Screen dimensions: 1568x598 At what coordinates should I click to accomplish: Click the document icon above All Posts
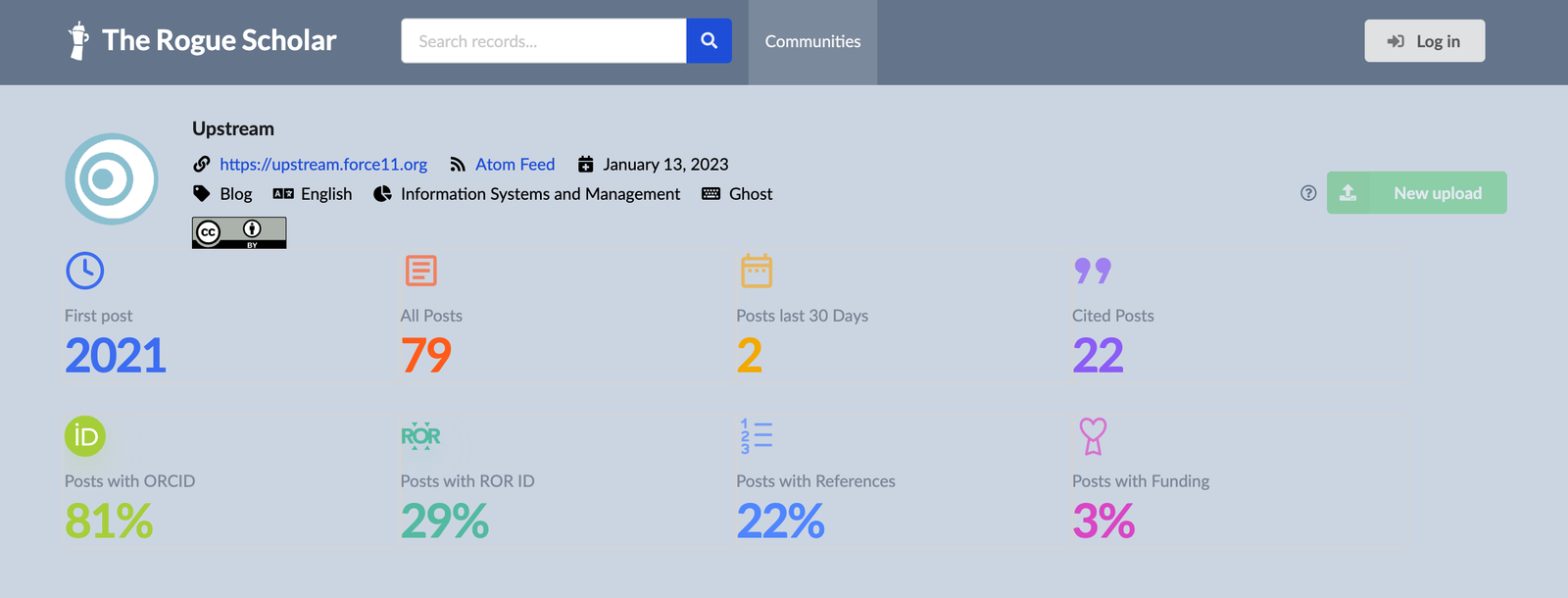[x=420, y=271]
